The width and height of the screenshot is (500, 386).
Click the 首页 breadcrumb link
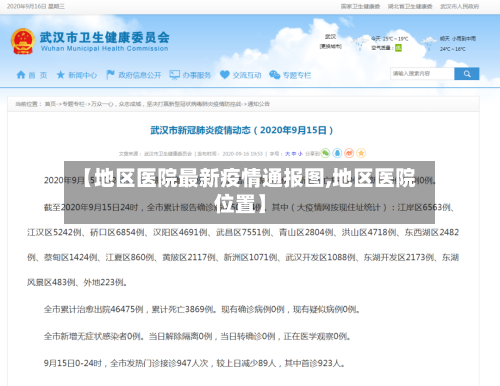pyautogui.click(x=50, y=104)
